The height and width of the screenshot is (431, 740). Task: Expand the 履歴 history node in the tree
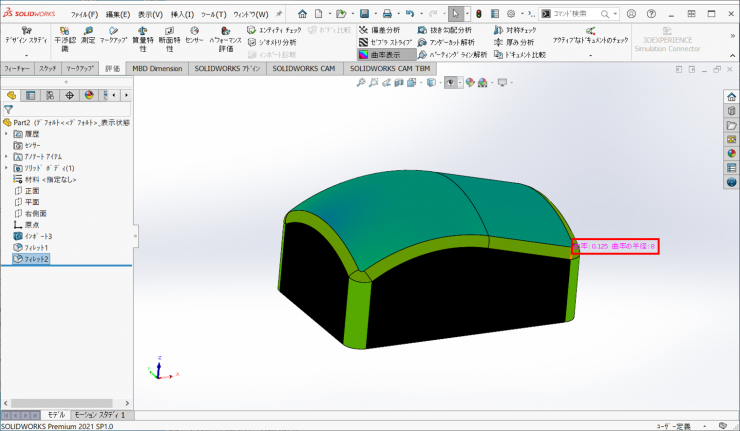6,133
